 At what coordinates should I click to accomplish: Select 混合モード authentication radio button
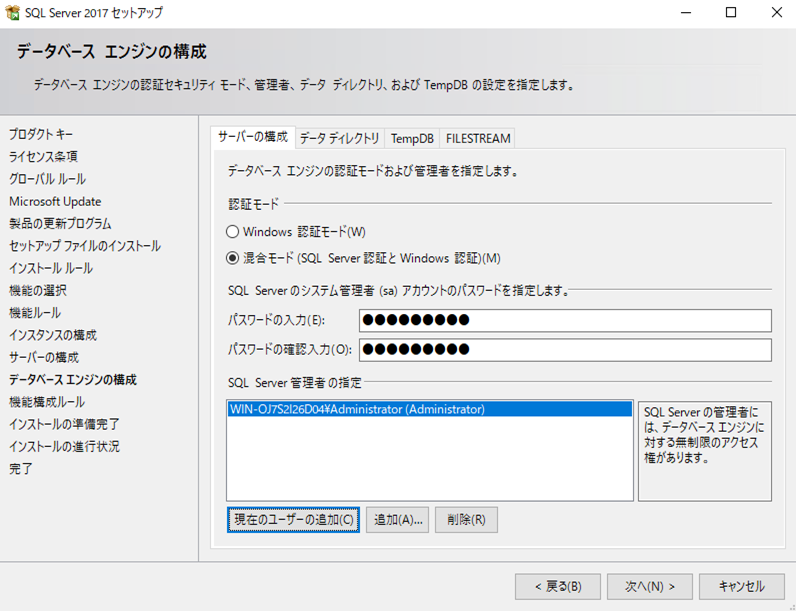[233, 258]
